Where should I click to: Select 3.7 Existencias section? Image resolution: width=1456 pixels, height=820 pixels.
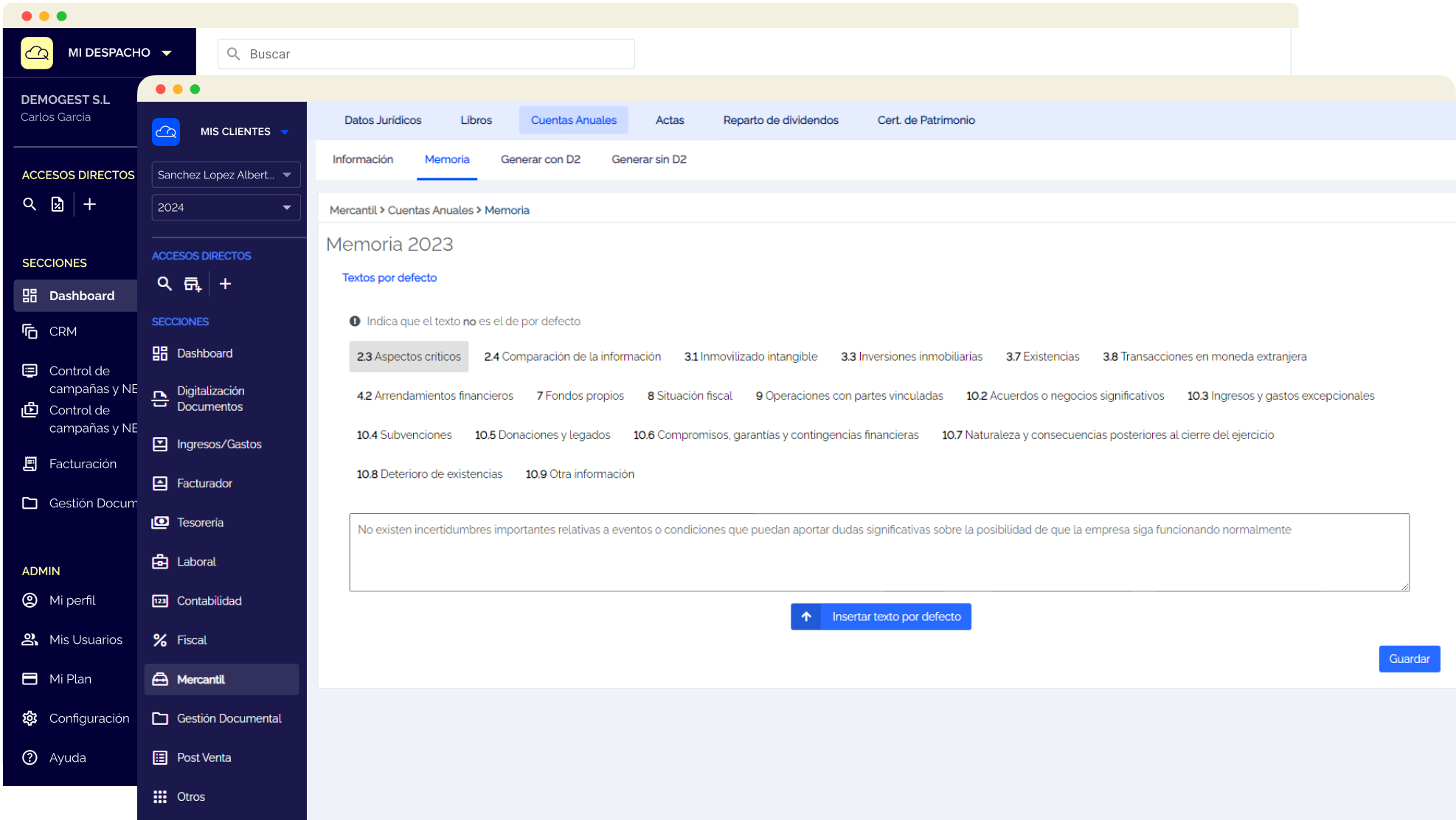pyautogui.click(x=1042, y=356)
